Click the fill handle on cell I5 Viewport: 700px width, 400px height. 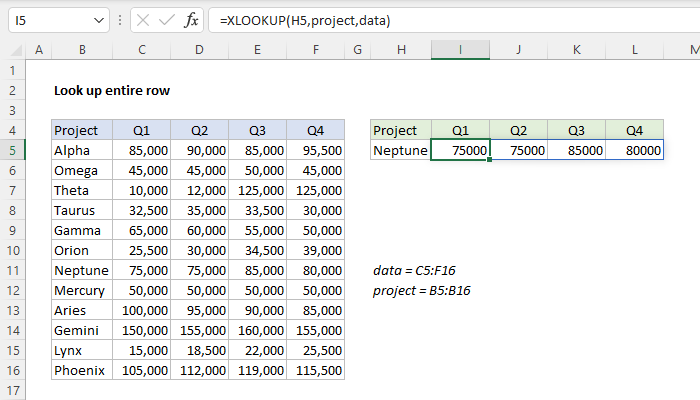tap(490, 160)
